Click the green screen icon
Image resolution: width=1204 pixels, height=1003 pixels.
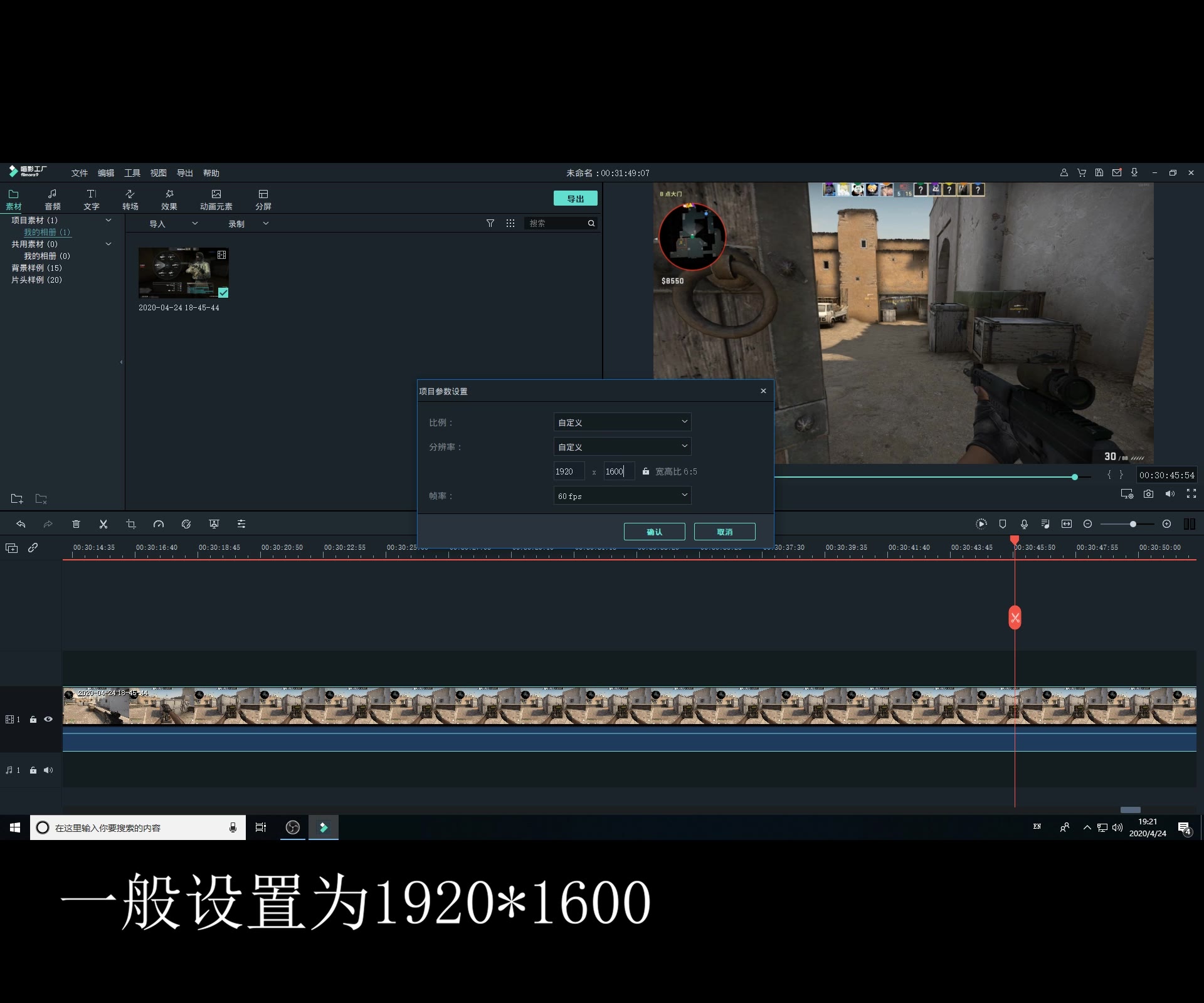(x=214, y=524)
